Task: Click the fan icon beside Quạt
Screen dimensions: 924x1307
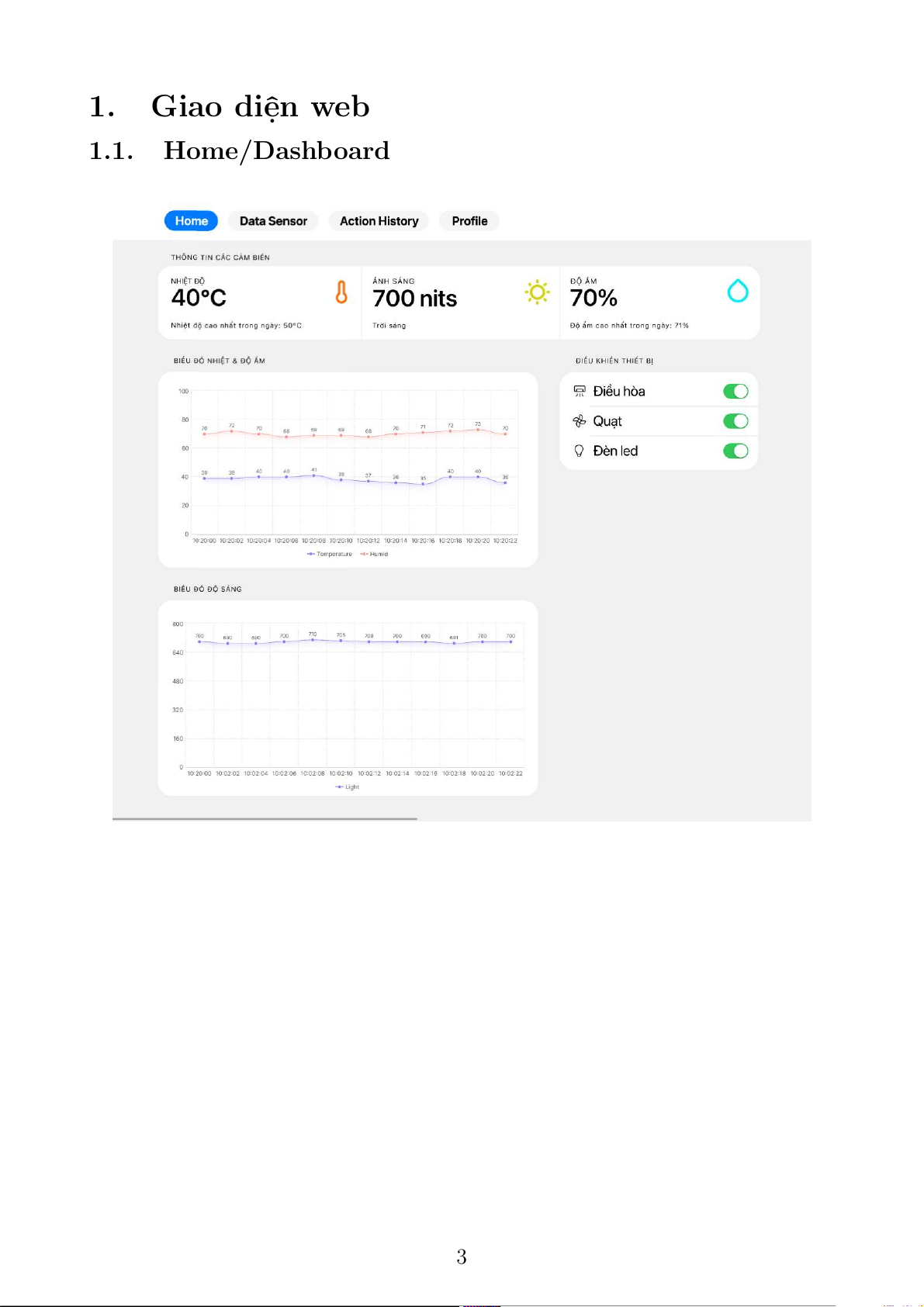Action: click(579, 421)
